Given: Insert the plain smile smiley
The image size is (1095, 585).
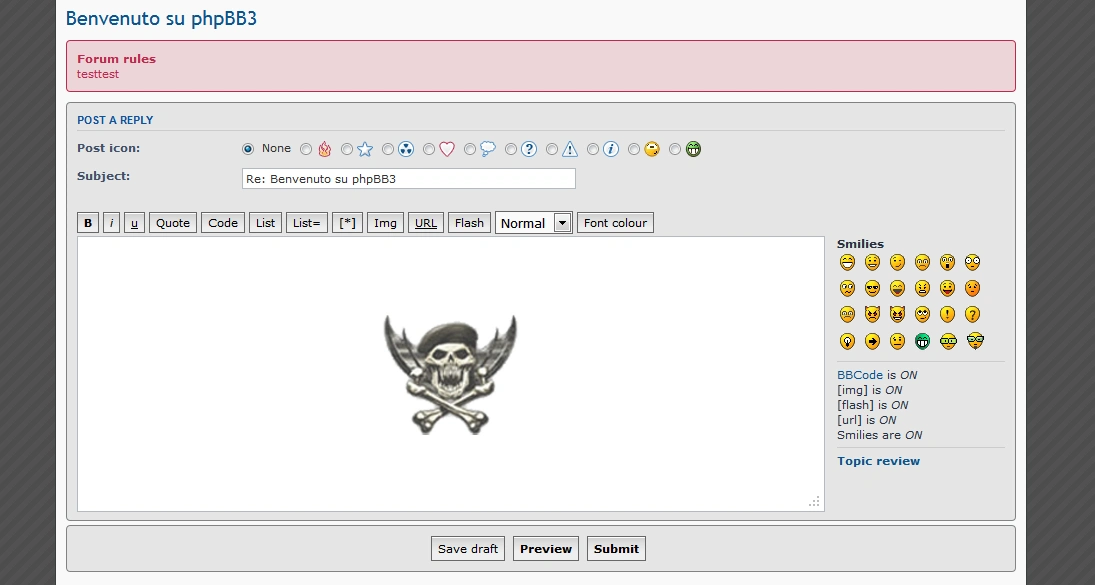Looking at the screenshot, I should [x=872, y=262].
